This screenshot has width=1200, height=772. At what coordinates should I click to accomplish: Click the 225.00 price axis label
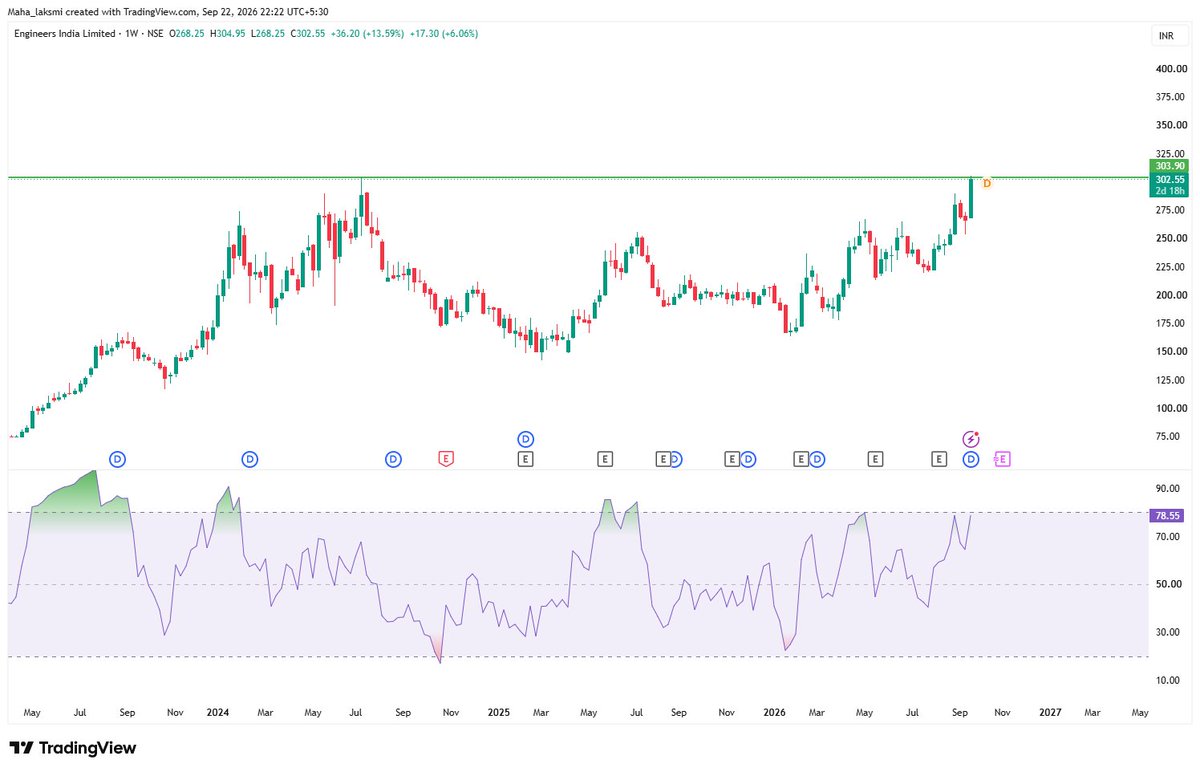click(1168, 267)
